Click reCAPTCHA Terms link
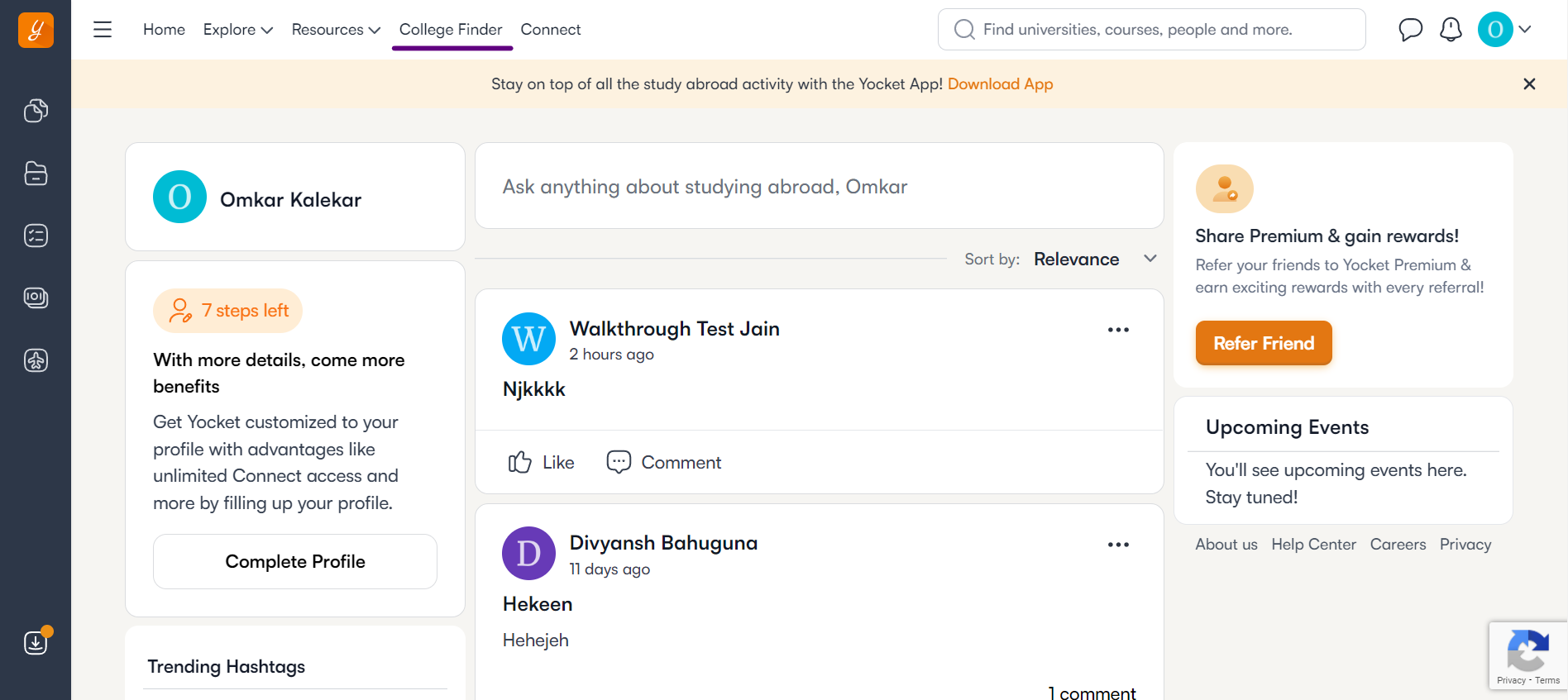 pyautogui.click(x=1547, y=680)
